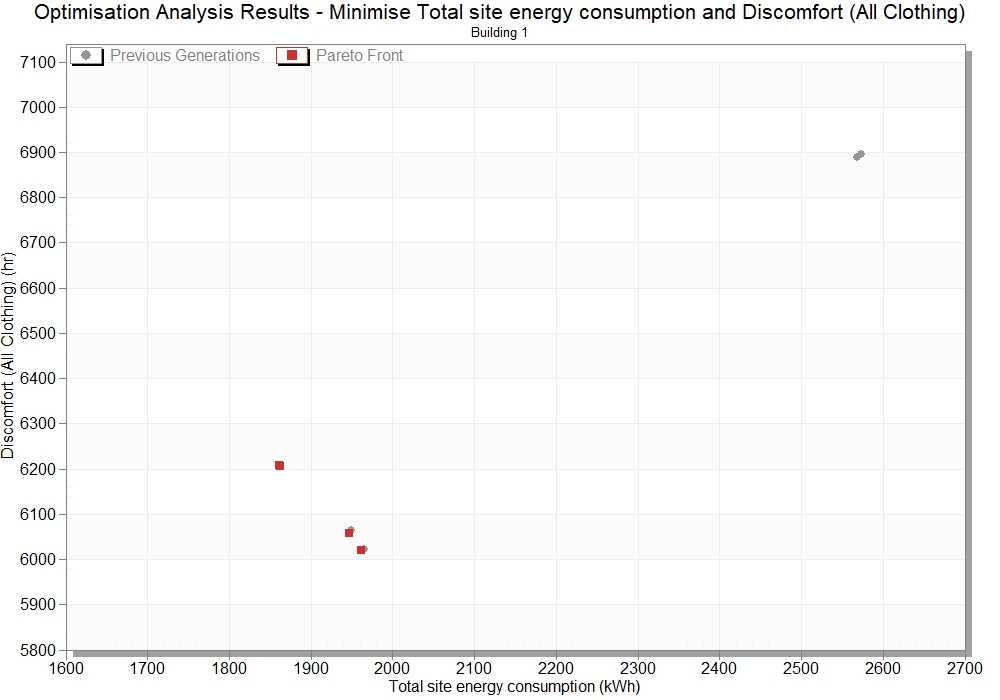Viewport: 1000px width, 700px height.
Task: Click the 2000 x-axis tick label
Action: 392,668
